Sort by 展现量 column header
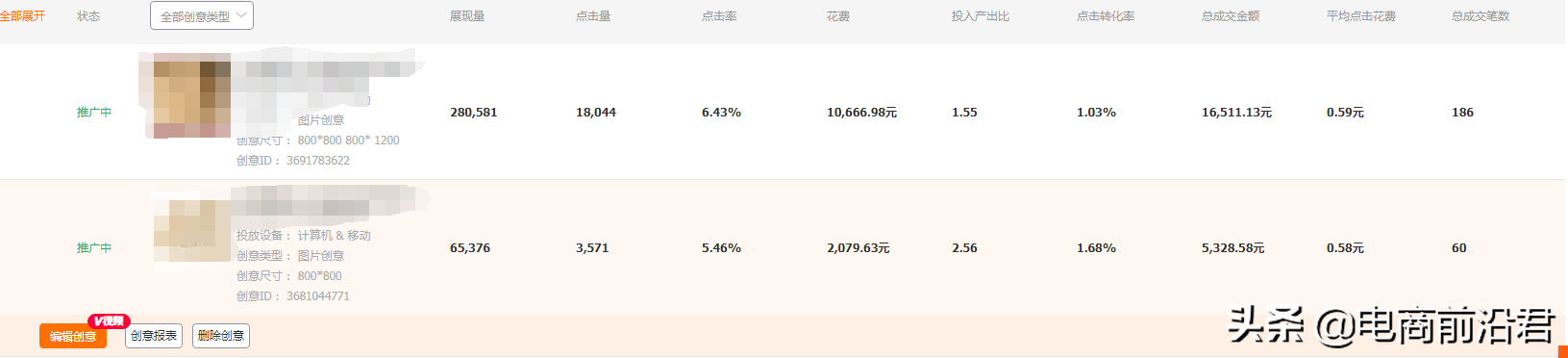This screenshot has height=358, width=1568. tap(467, 16)
